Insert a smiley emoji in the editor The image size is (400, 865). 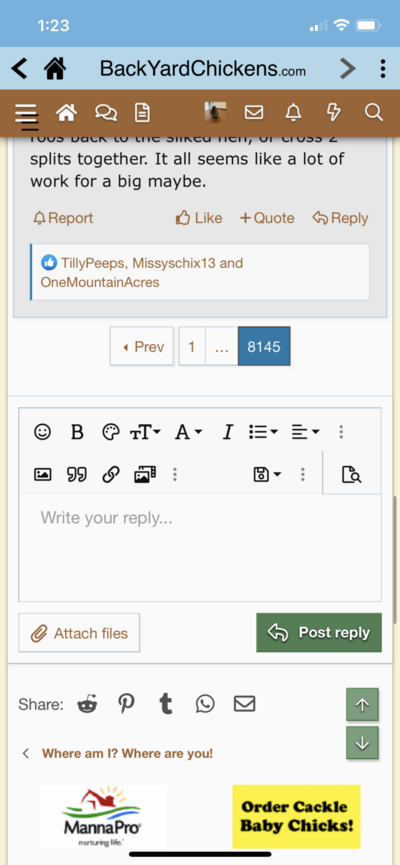coord(42,432)
